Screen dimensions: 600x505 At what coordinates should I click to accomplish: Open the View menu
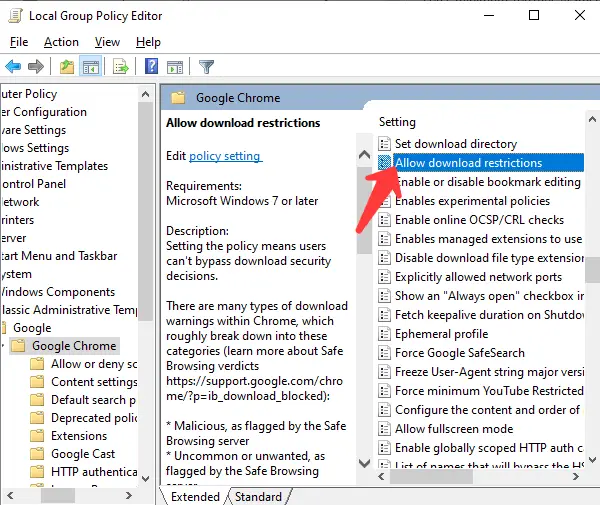[107, 42]
